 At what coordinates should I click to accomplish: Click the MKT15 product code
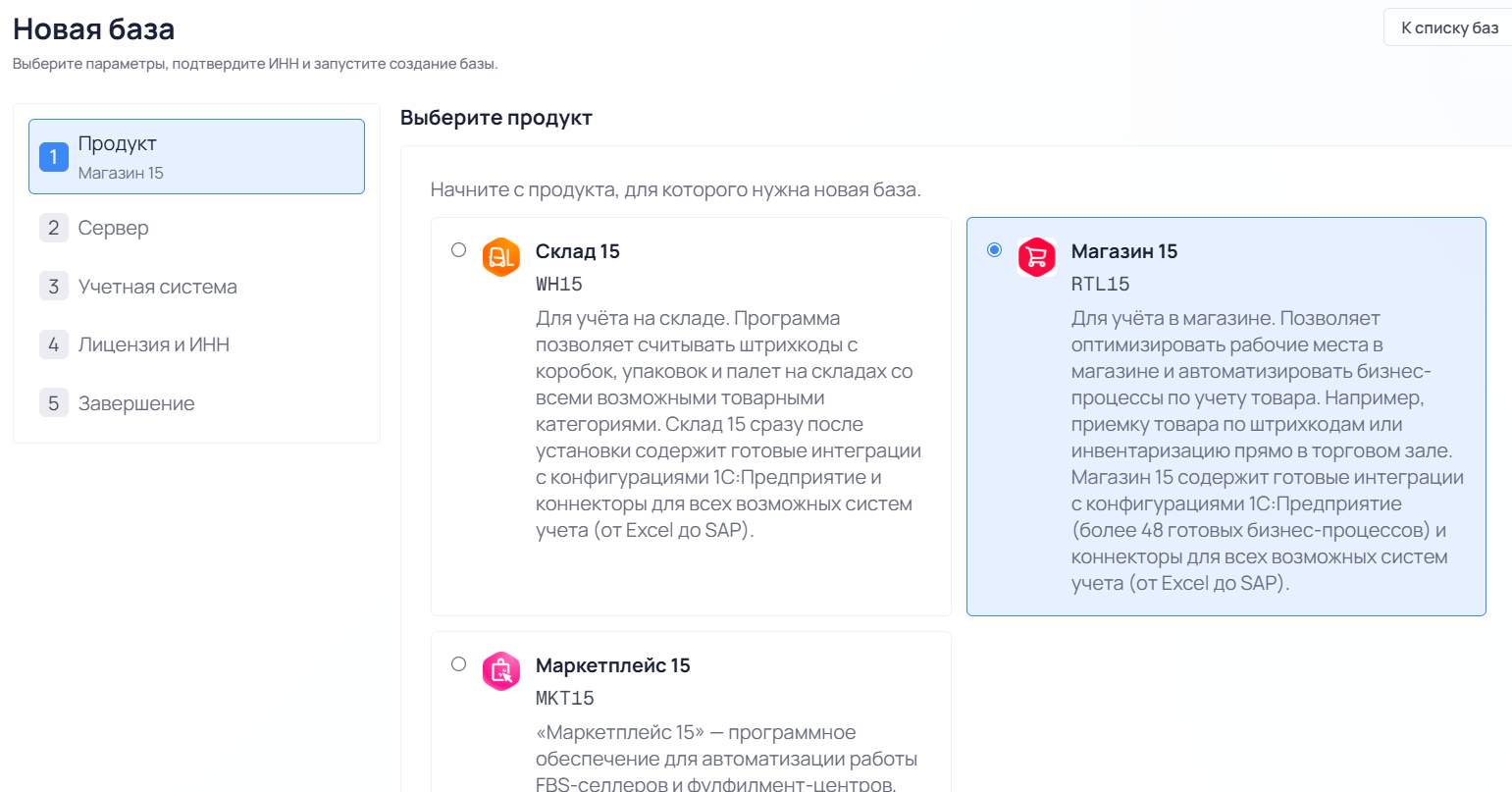565,699
